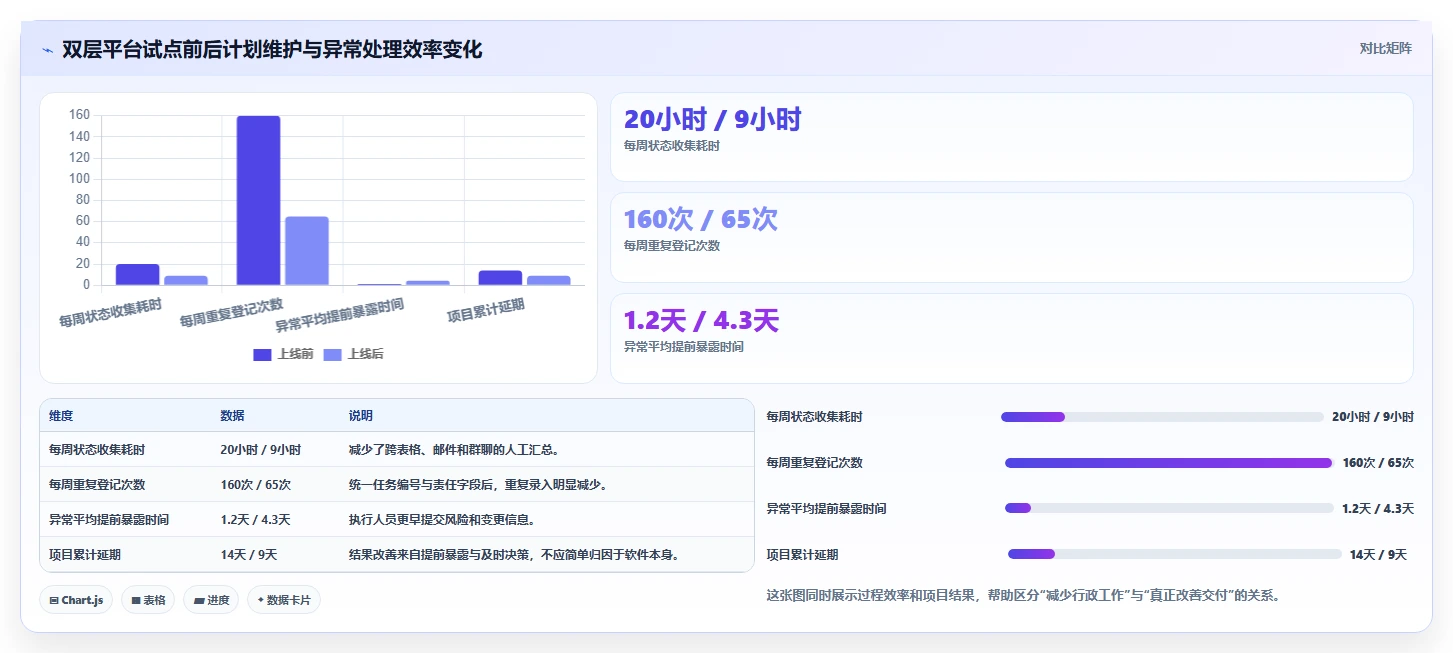Click the 上线前 bar for 每周状态收集耗时
The image size is (1453, 653).
[137, 275]
